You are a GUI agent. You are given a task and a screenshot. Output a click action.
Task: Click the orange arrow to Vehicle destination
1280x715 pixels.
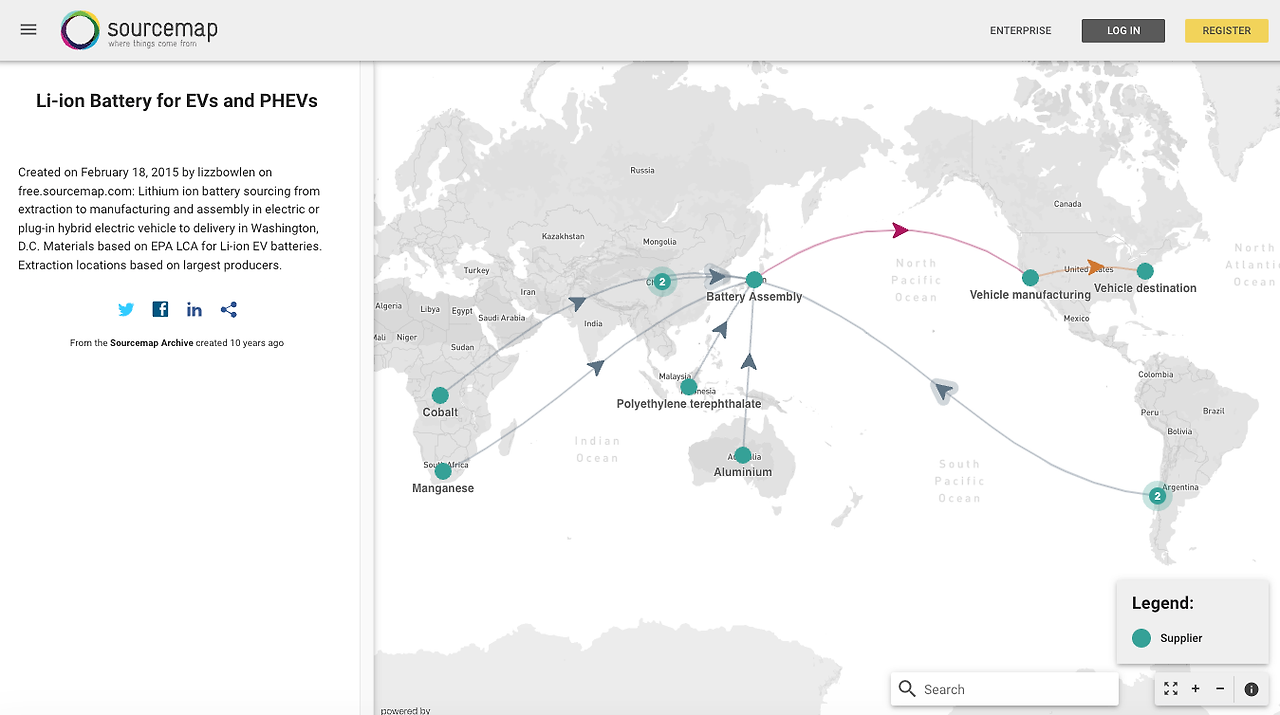(x=1097, y=267)
